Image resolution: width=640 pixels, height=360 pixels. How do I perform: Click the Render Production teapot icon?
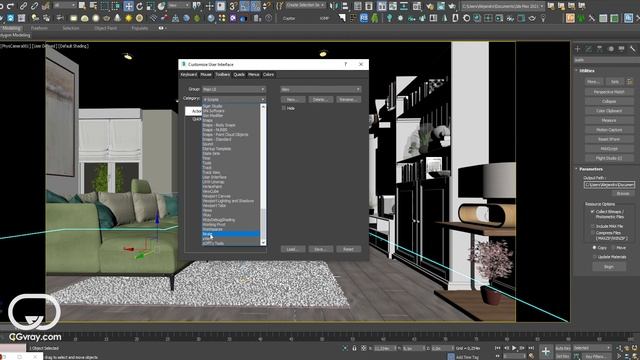click(452, 6)
